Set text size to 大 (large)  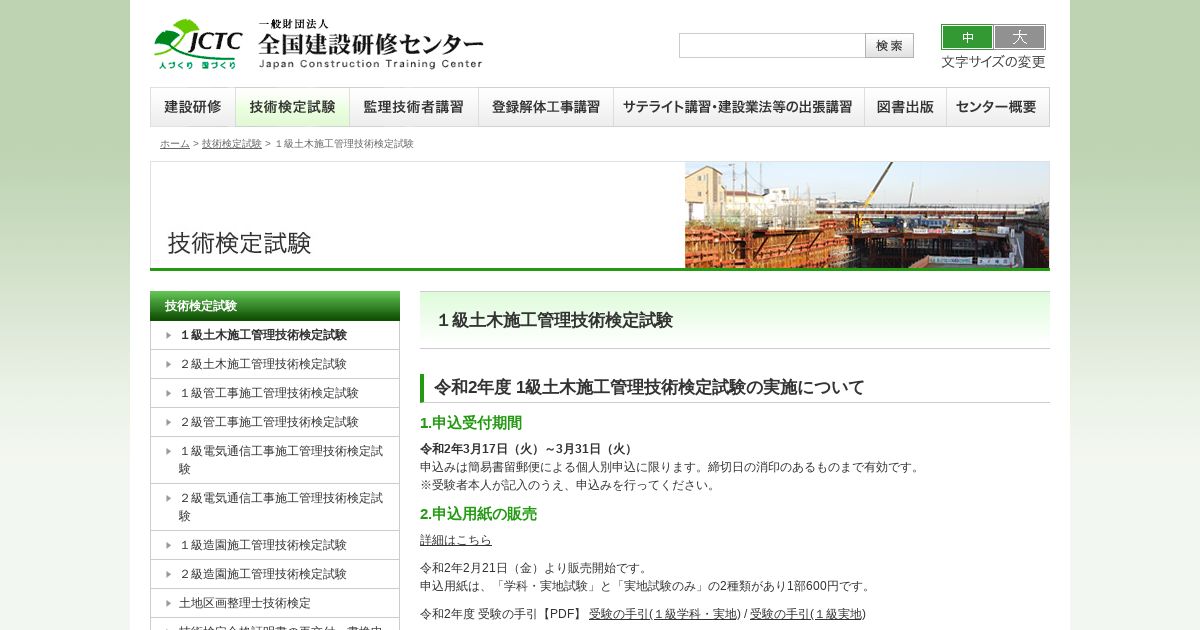[x=1019, y=37]
